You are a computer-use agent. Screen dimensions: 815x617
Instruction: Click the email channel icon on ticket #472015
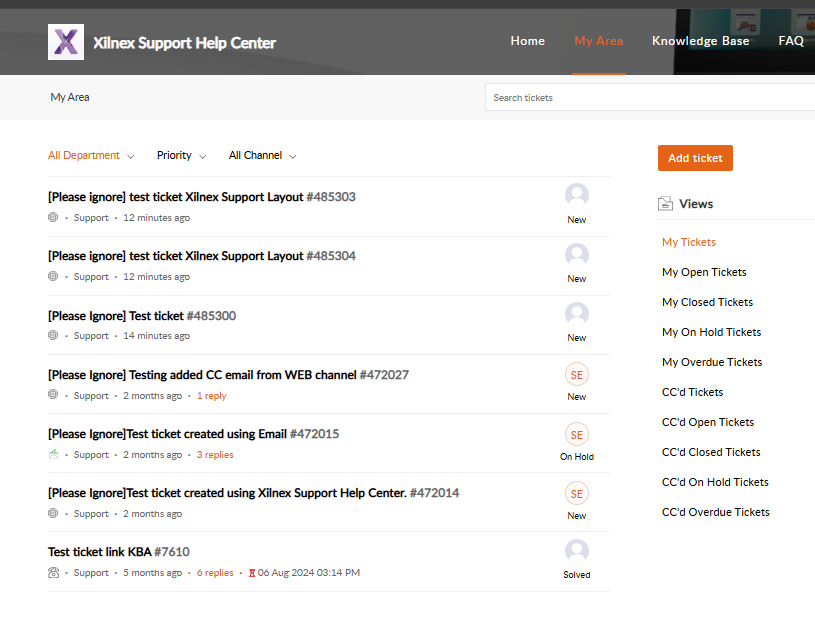coord(53,454)
